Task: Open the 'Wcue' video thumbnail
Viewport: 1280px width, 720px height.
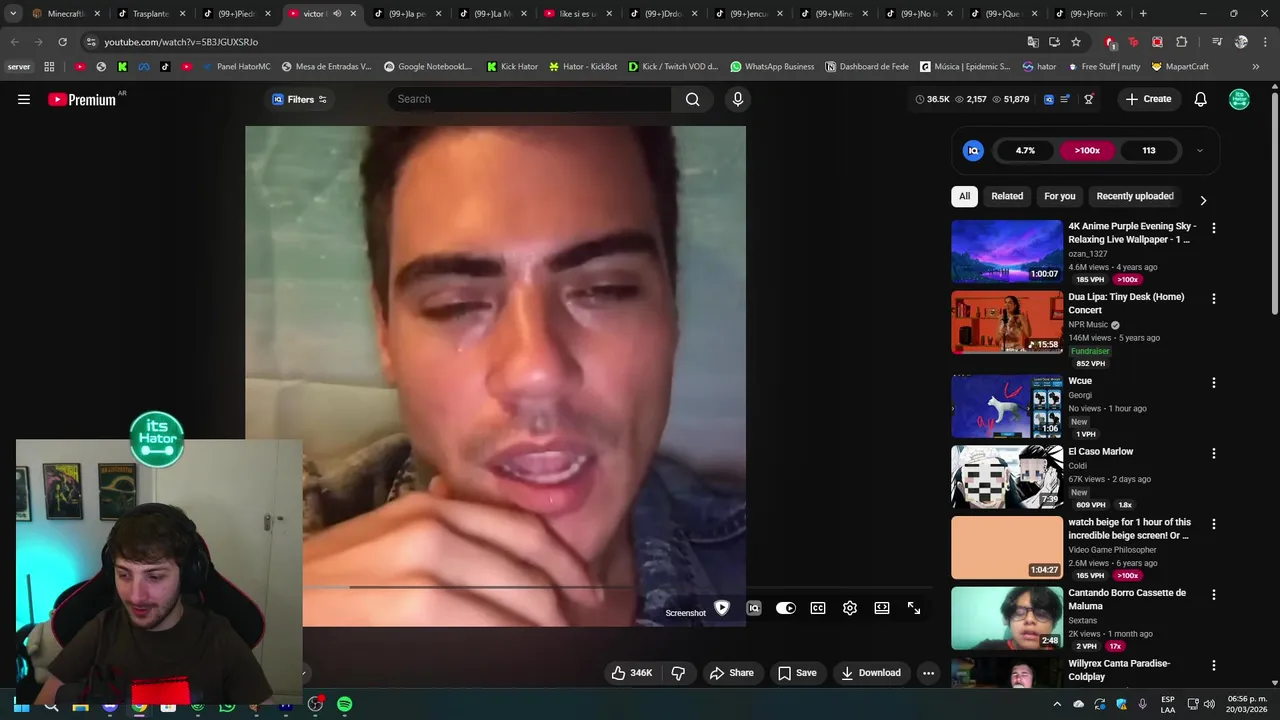Action: pyautogui.click(x=1007, y=406)
